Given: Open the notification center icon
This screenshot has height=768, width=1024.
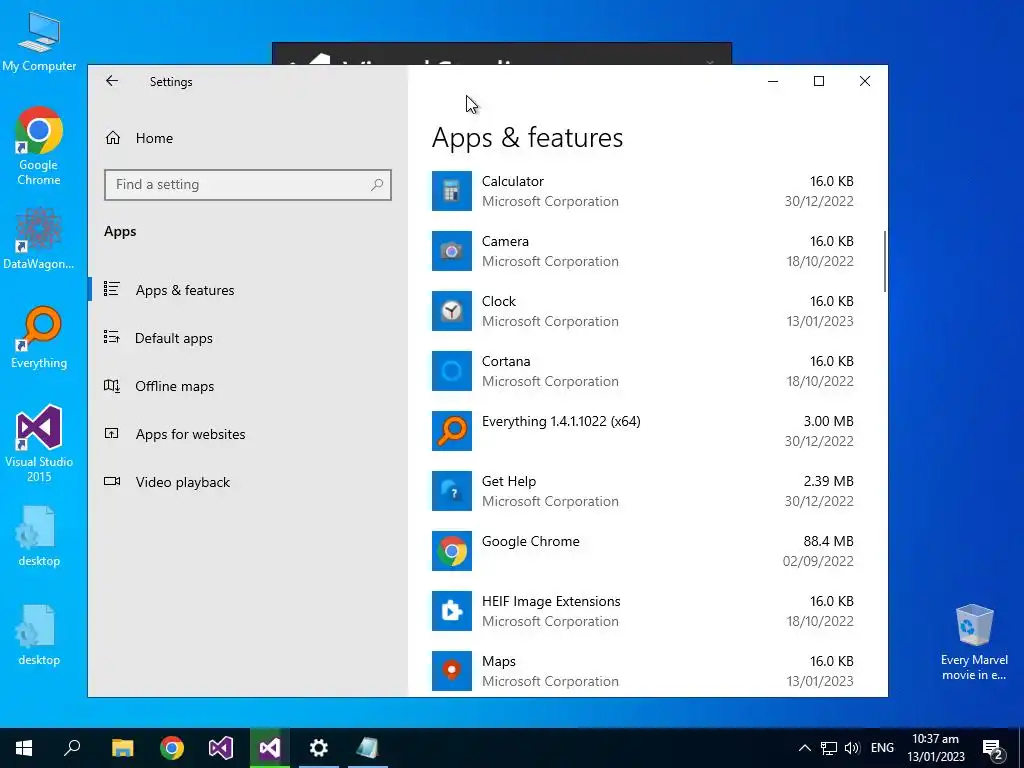Looking at the screenshot, I should click(x=993, y=748).
